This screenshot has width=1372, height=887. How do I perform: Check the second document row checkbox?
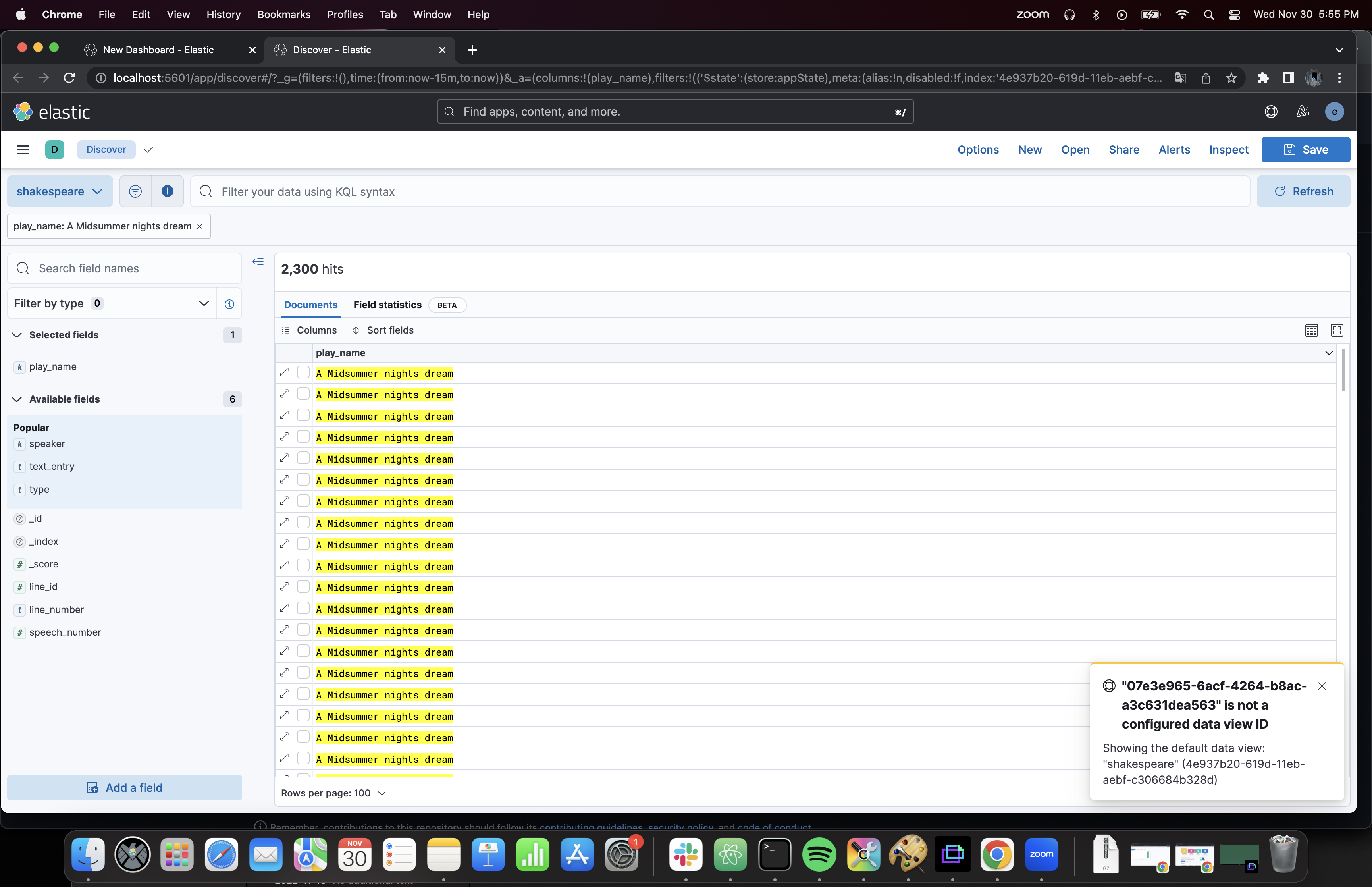(x=303, y=393)
